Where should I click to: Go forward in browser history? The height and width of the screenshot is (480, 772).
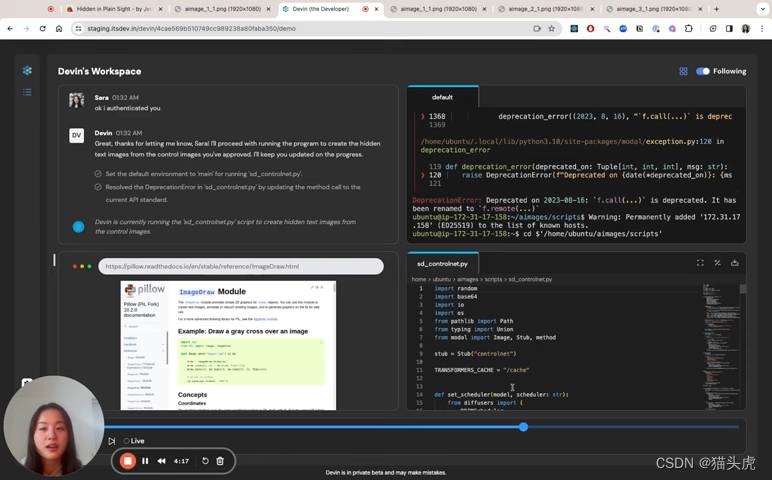[27, 29]
